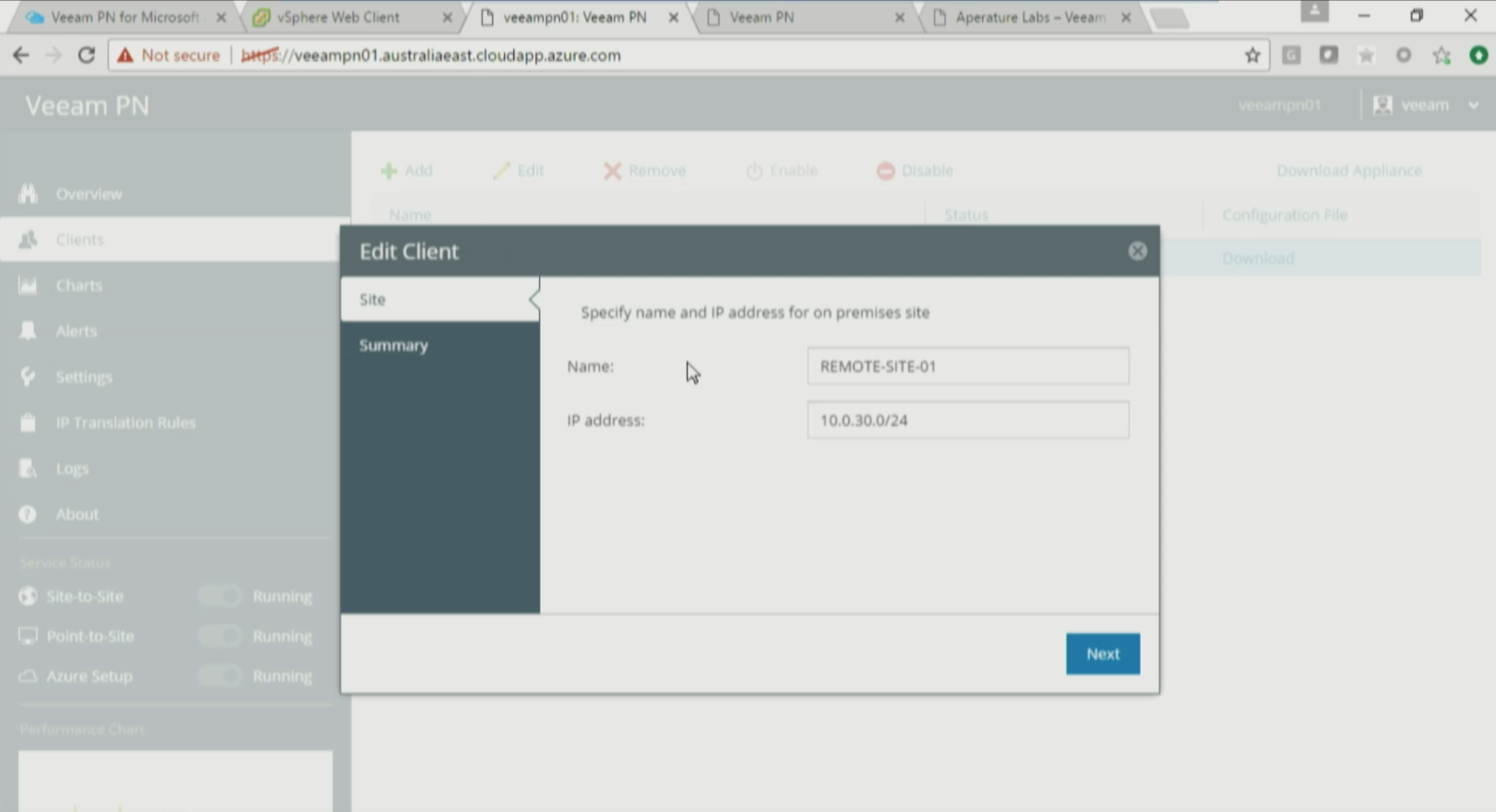Go to Charts in the sidebar
Viewport: 1496px width, 812px height.
[x=78, y=285]
